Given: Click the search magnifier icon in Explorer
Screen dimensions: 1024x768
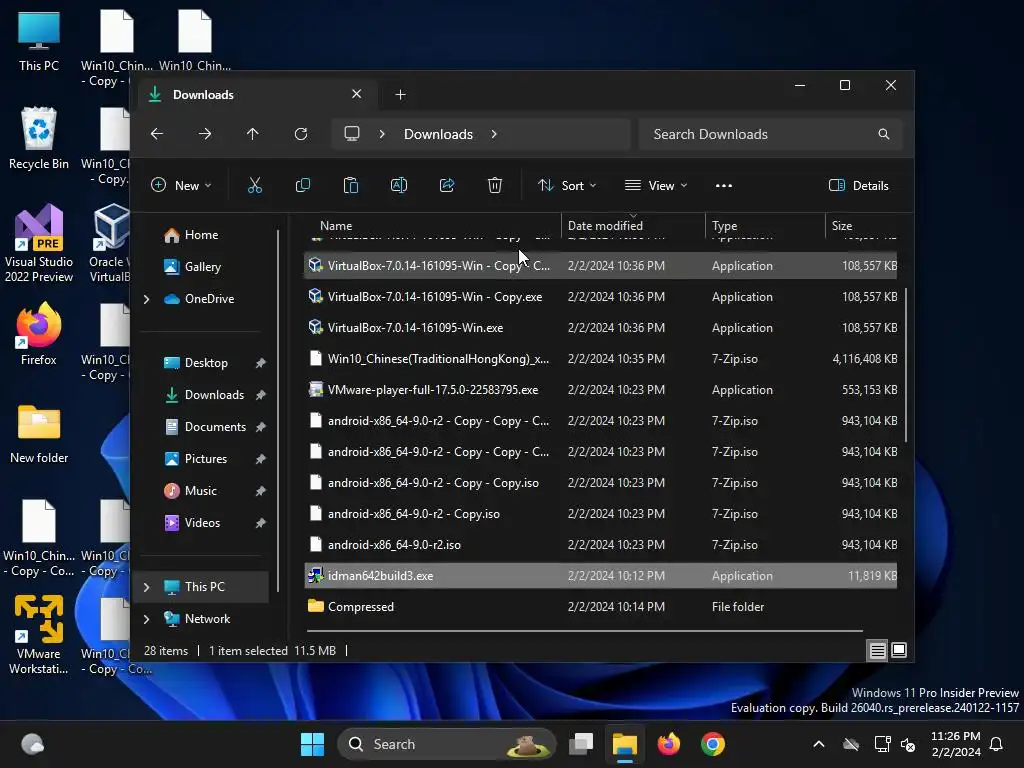Looking at the screenshot, I should tap(884, 134).
